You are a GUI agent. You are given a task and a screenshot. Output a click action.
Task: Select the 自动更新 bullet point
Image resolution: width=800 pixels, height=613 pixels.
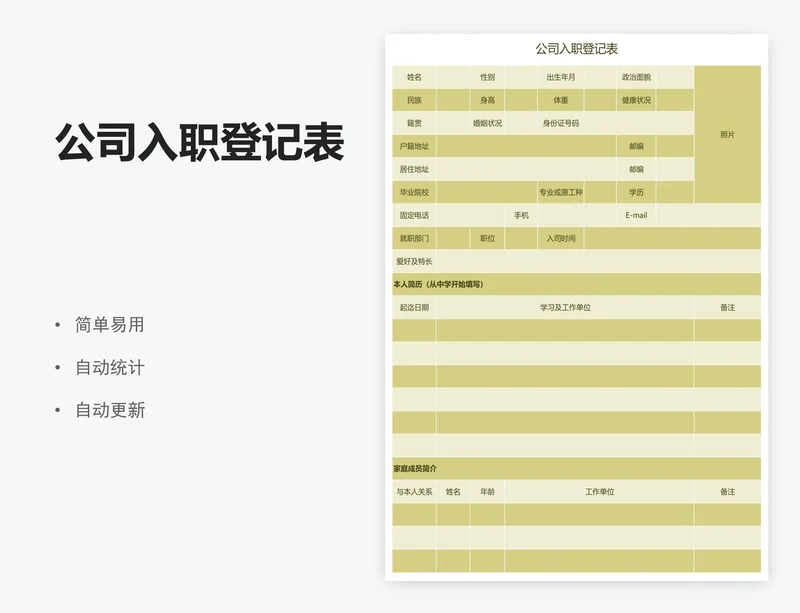110,410
